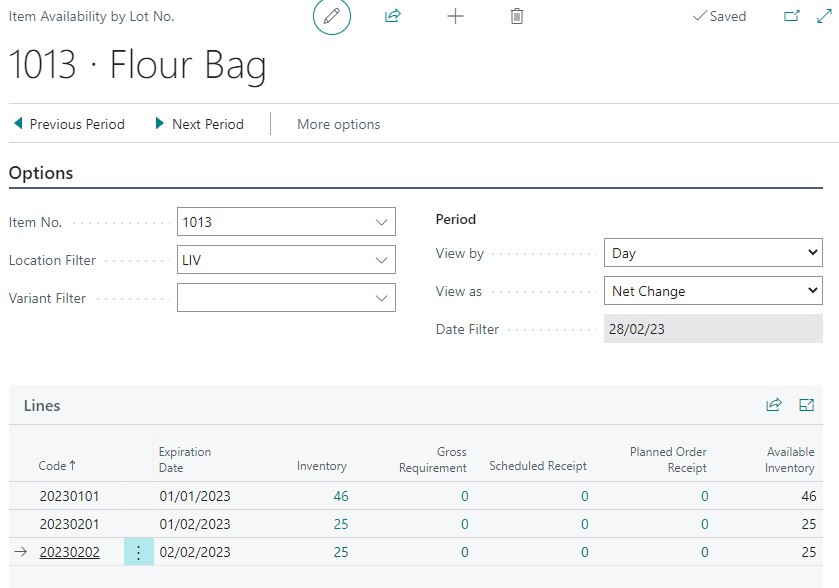Screen dimensions: 839x588
Task: Click expiration date 02/02/2023 cell
Action: [195, 552]
